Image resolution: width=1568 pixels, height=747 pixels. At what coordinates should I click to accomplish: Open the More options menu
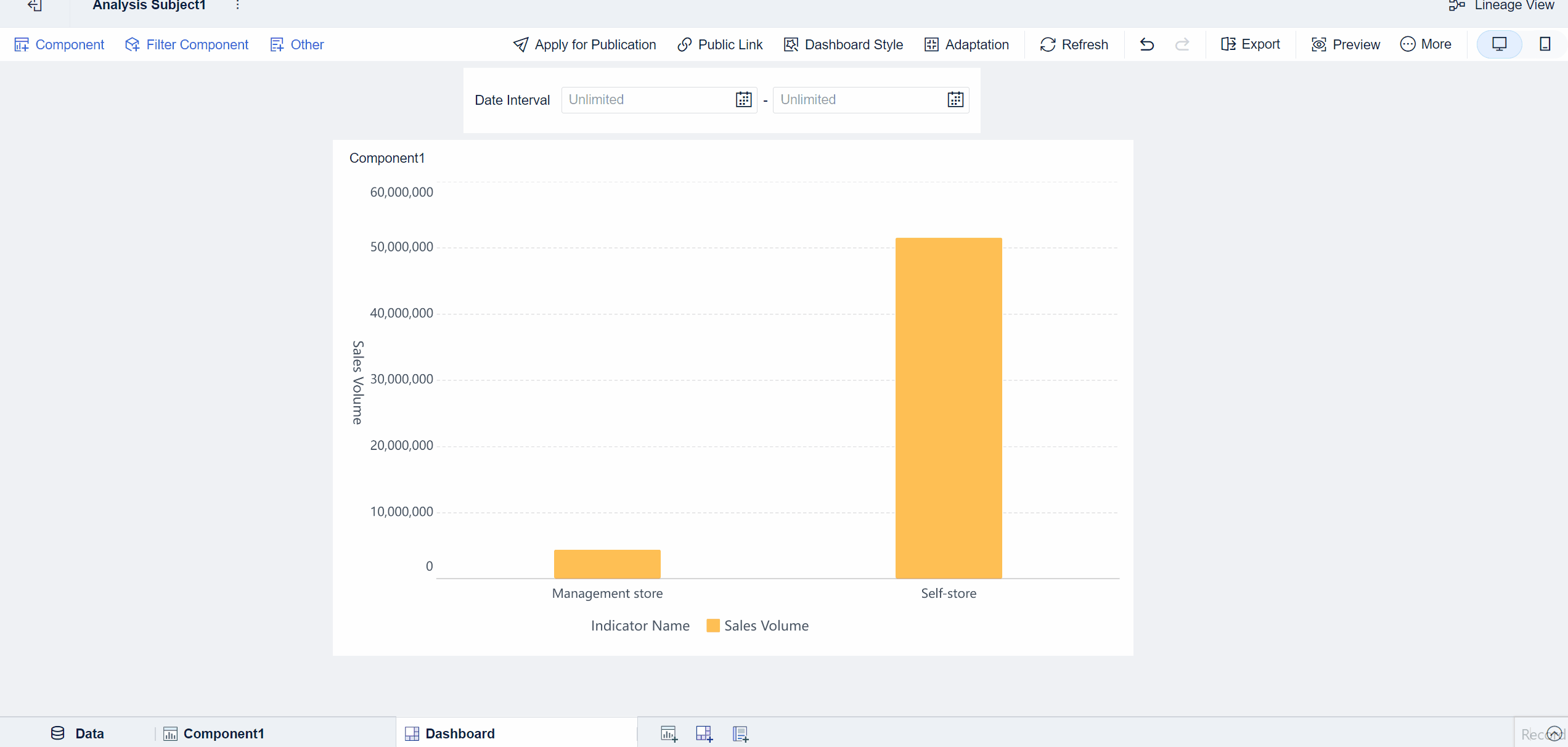point(1426,44)
